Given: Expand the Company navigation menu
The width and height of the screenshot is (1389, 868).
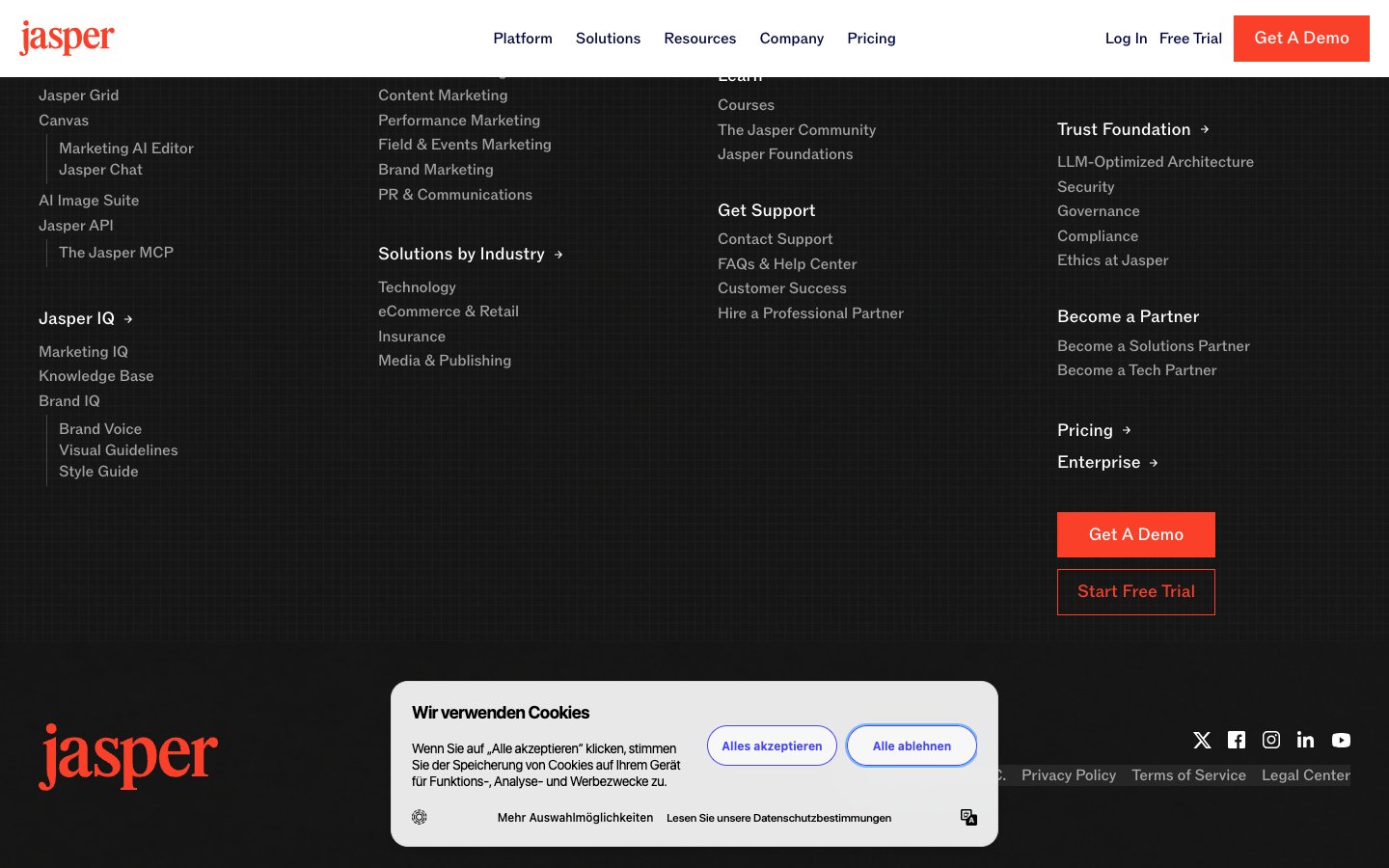Looking at the screenshot, I should click(x=791, y=39).
